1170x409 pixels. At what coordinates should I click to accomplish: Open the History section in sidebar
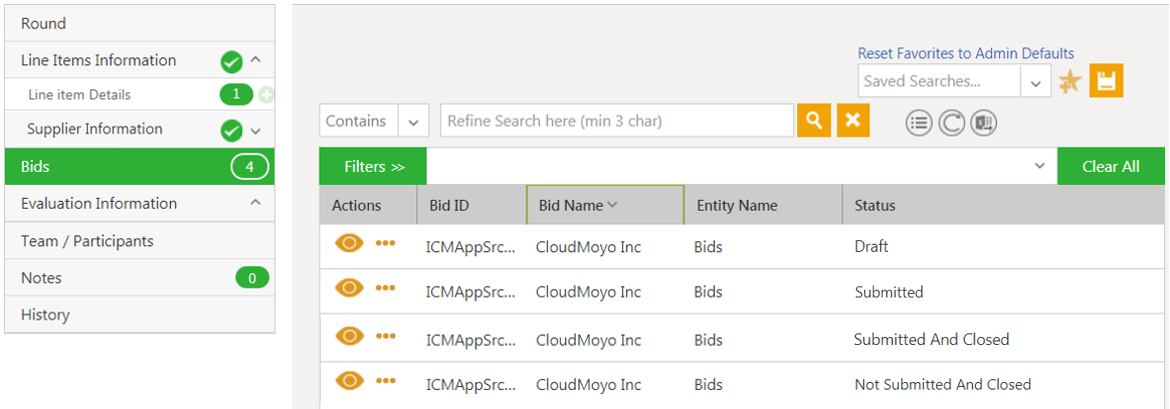45,315
